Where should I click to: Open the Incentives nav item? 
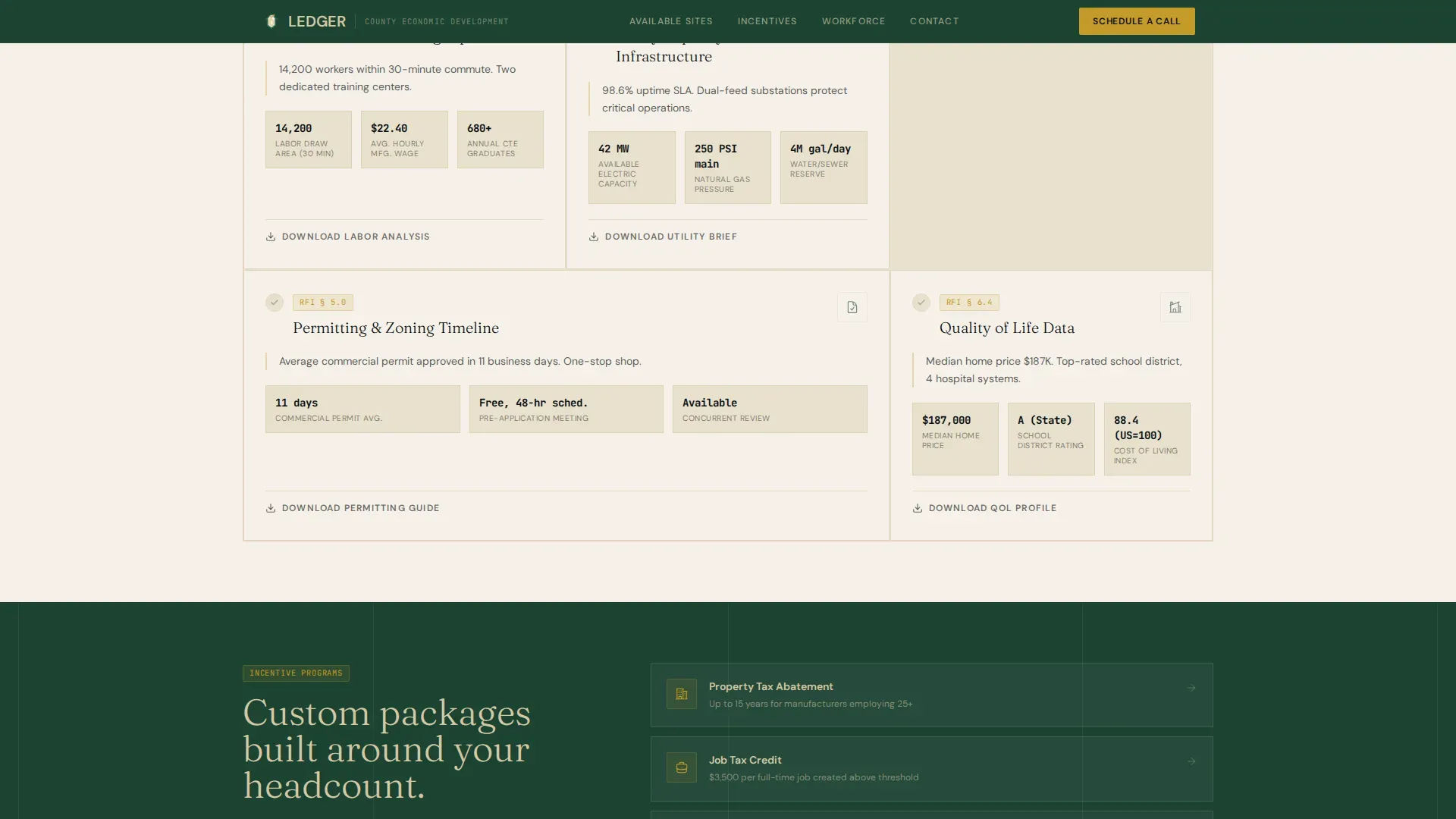coord(767,21)
